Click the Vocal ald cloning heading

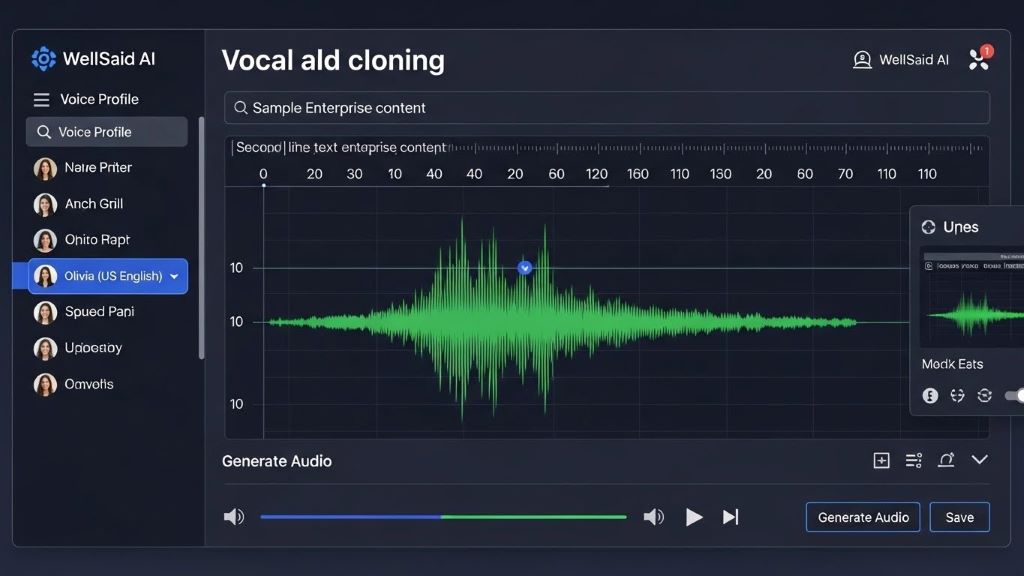tap(333, 60)
